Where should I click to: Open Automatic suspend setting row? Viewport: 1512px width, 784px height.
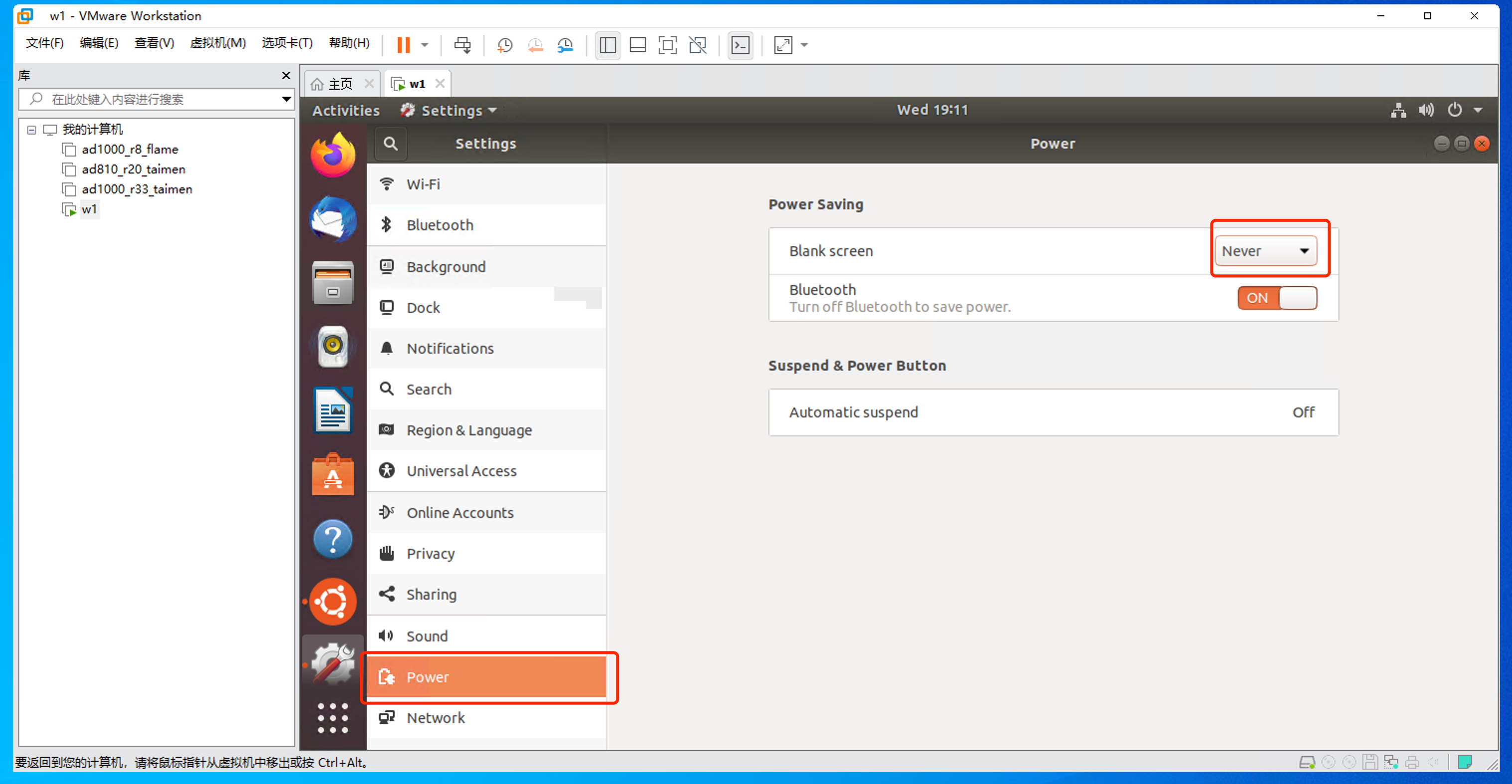[x=1053, y=412]
